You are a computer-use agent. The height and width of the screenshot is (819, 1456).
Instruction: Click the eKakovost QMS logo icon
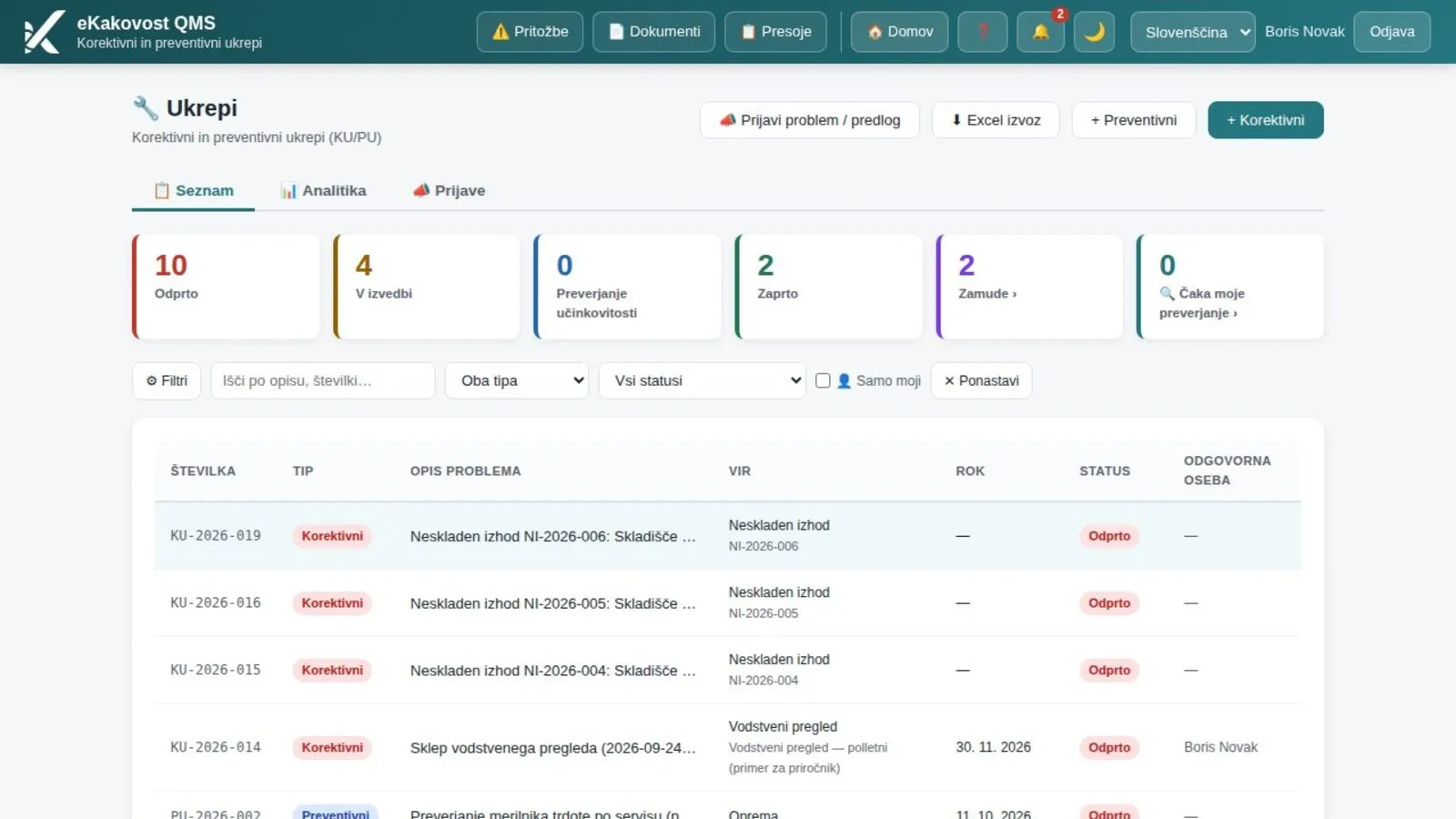coord(44,32)
